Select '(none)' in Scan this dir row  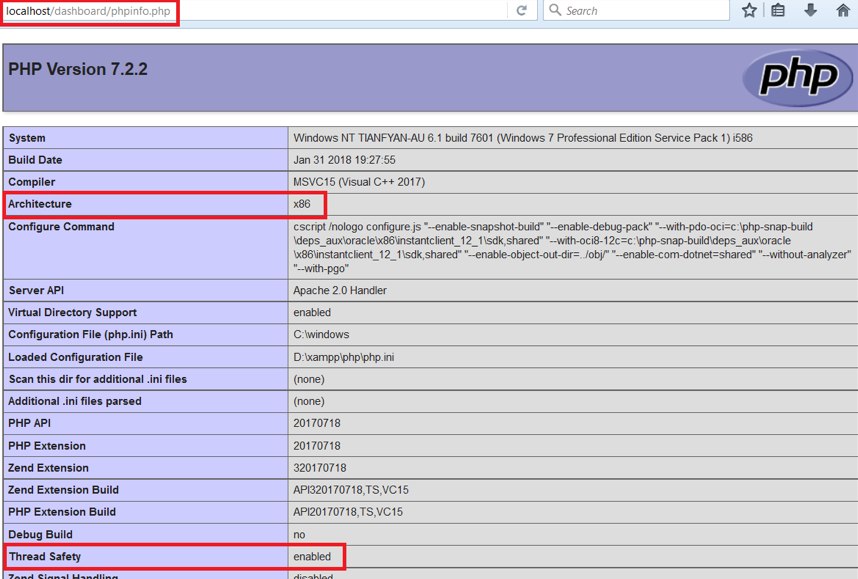coord(309,379)
